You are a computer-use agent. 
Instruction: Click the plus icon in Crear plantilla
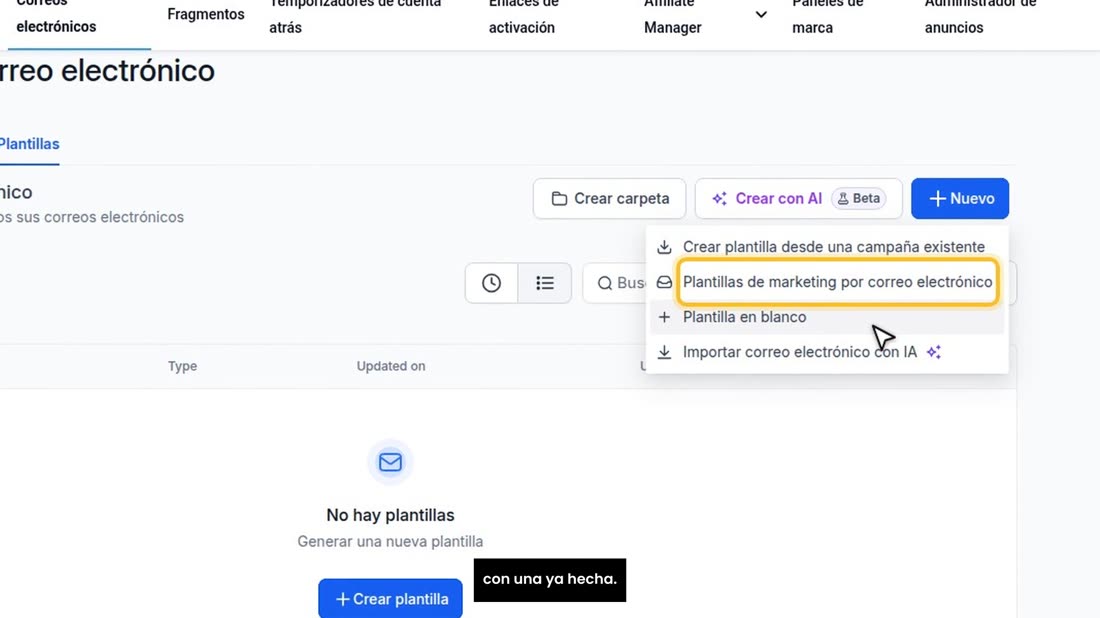pyautogui.click(x=342, y=599)
